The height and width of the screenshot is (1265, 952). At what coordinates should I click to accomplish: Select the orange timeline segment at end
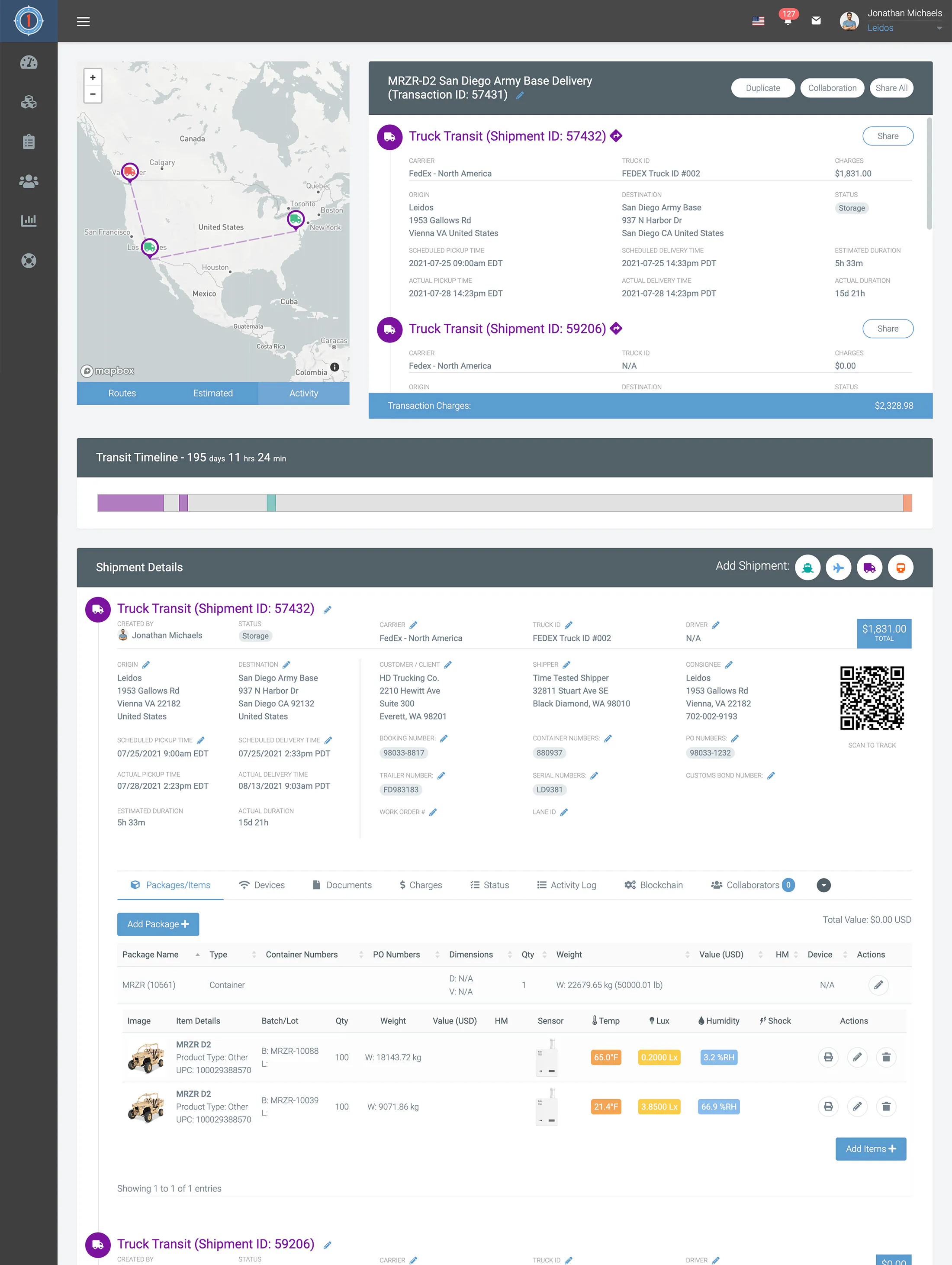tap(907, 503)
